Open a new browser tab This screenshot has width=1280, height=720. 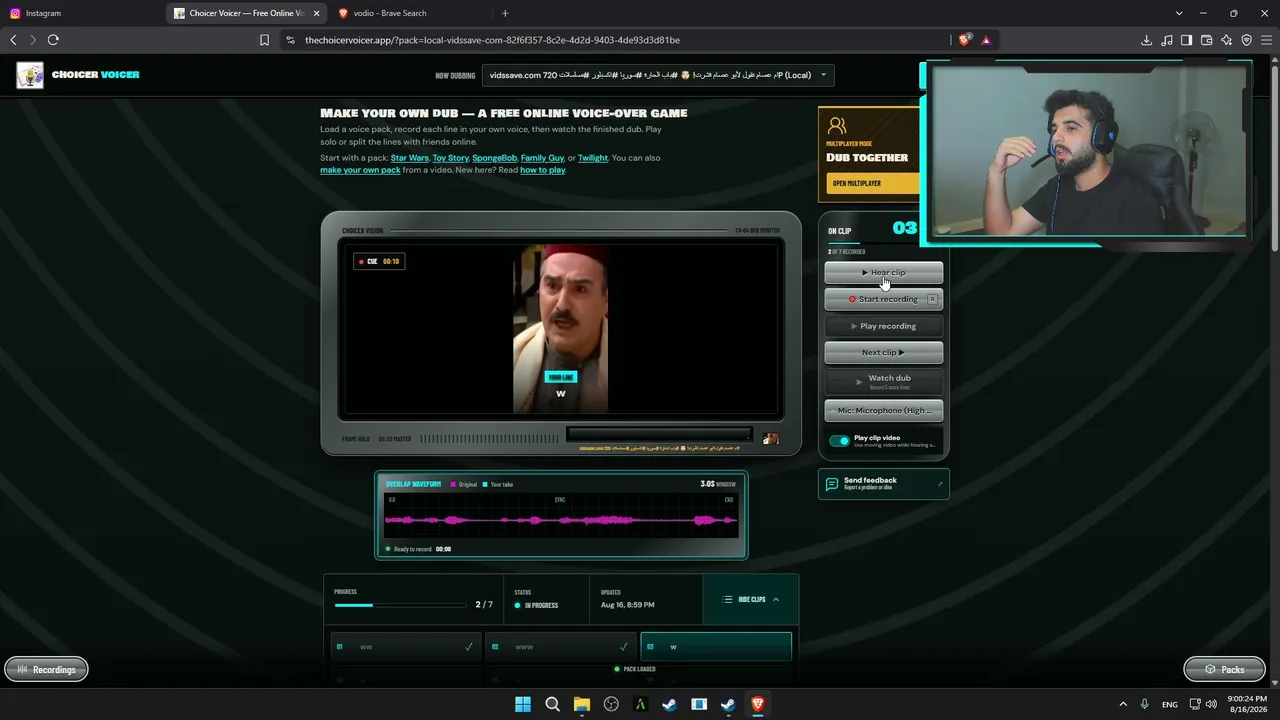point(505,13)
